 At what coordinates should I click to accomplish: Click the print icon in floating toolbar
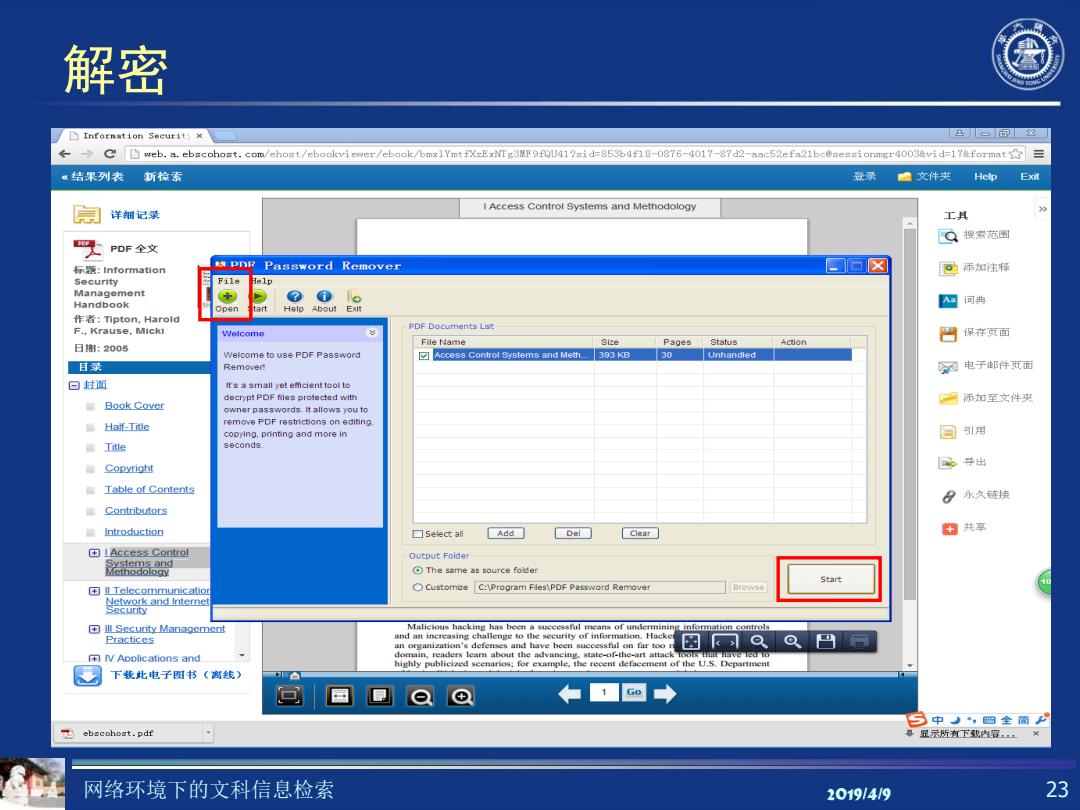859,642
